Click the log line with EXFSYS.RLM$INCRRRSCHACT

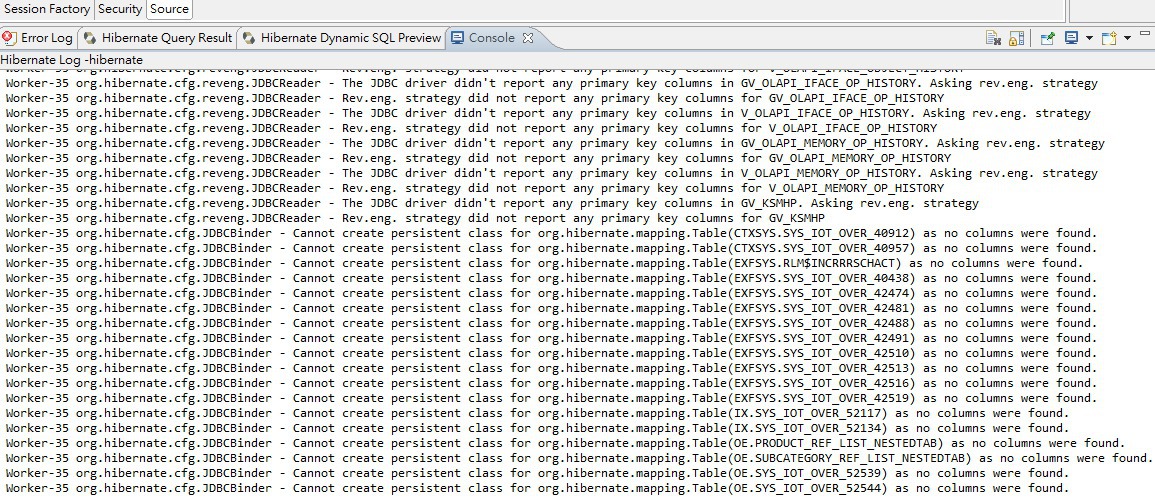(x=544, y=263)
